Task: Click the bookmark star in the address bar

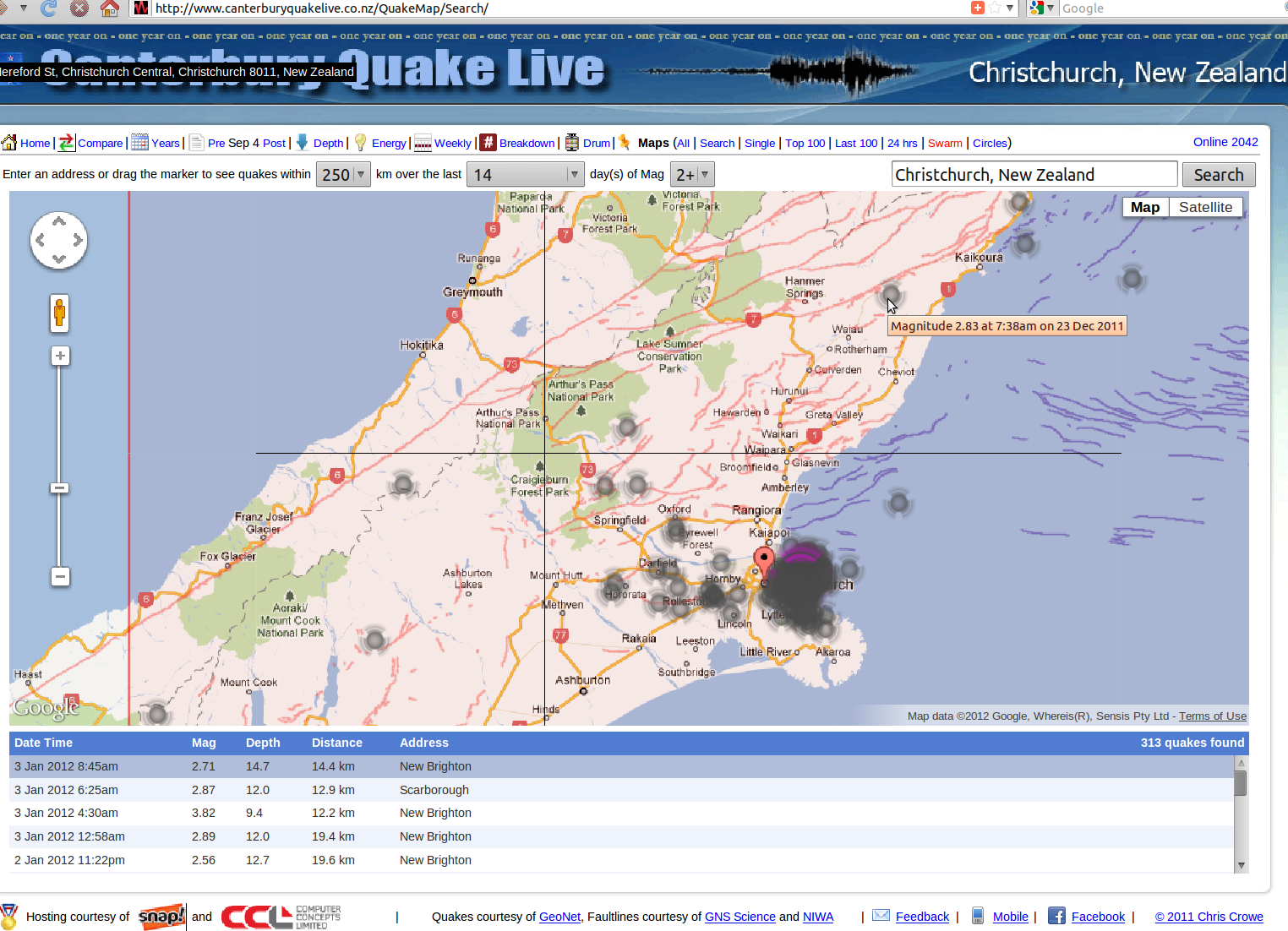Action: pyautogui.click(x=995, y=8)
